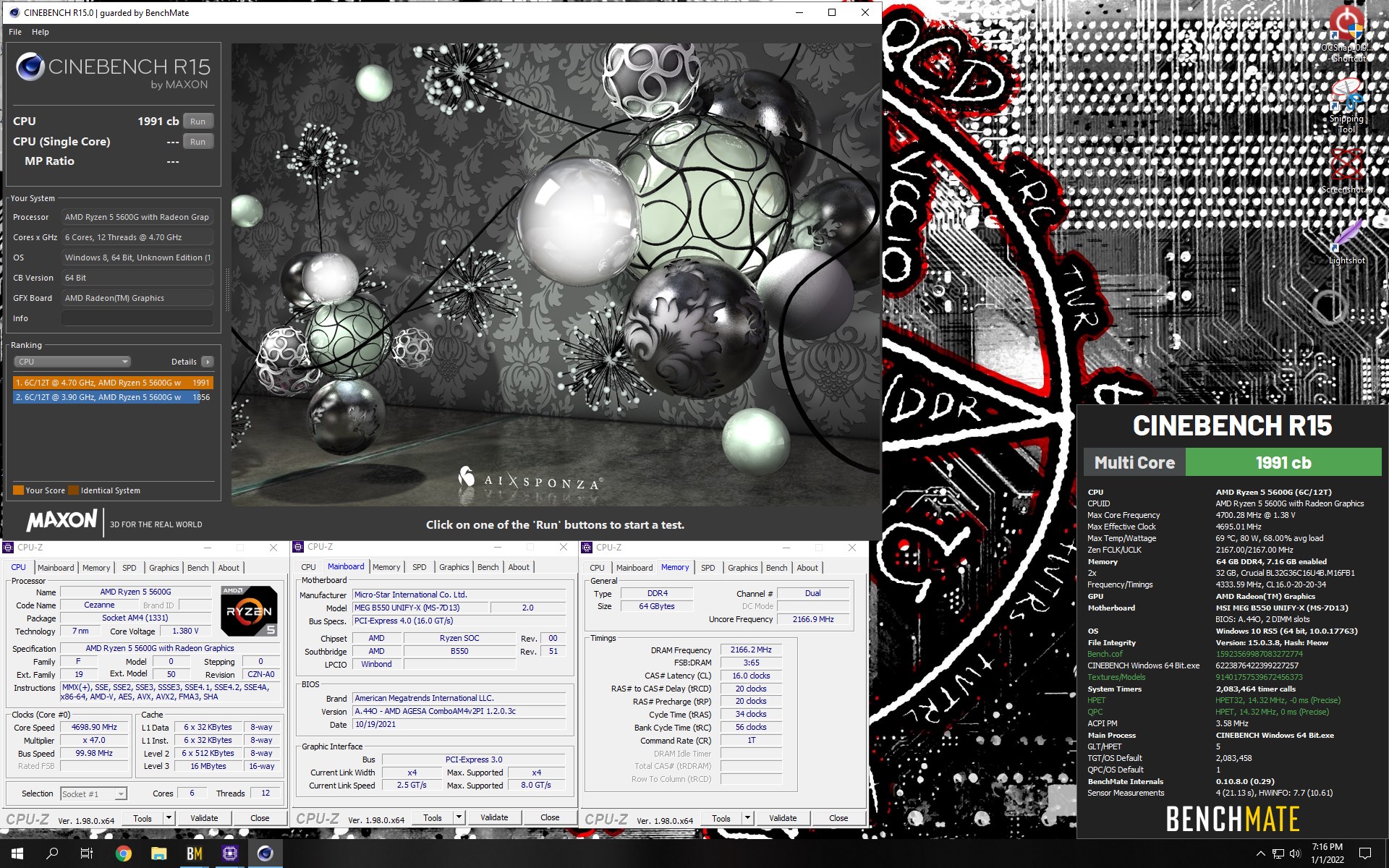This screenshot has width=1389, height=868.
Task: Click the Core Speed value 4698.90 MHz
Action: tap(94, 727)
